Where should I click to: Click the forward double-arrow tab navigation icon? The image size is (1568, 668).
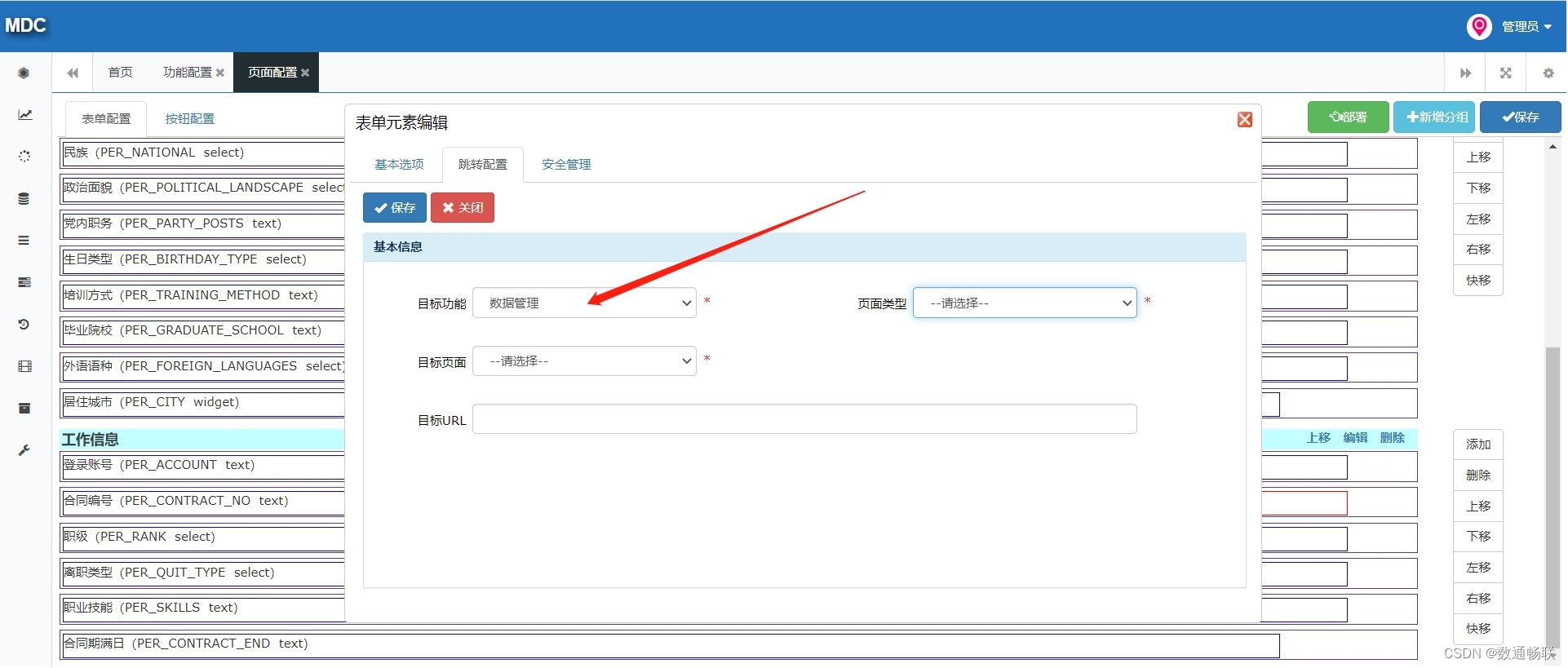coord(1465,73)
